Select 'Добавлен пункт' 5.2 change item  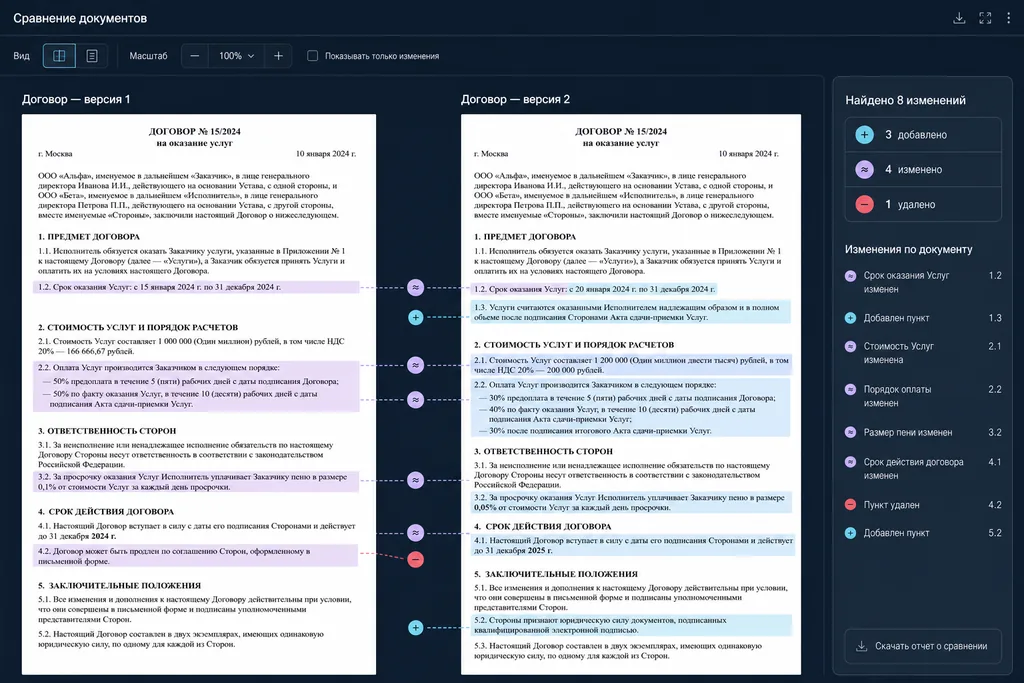click(923, 533)
